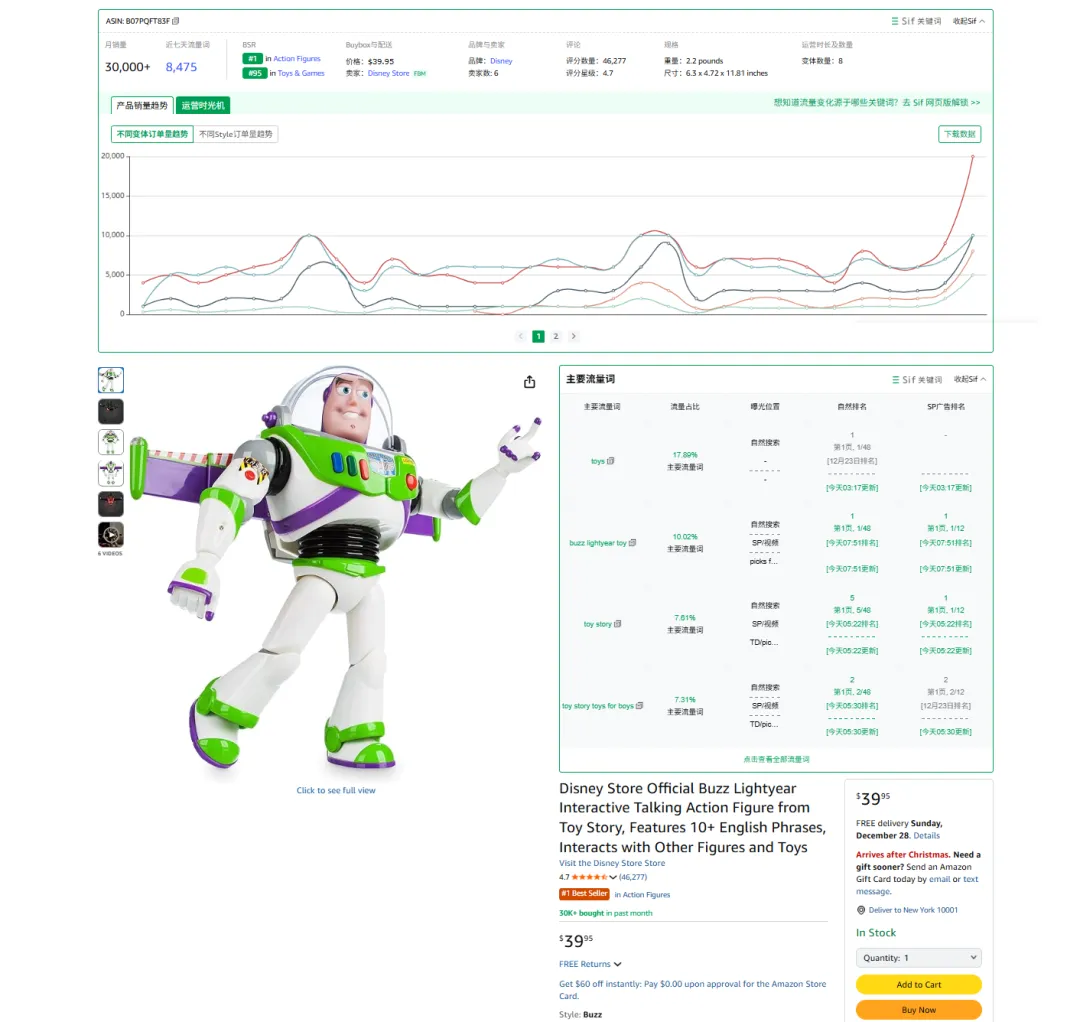The image size is (1080, 1022).
Task: Click the share icon above the product image
Action: pos(529,382)
